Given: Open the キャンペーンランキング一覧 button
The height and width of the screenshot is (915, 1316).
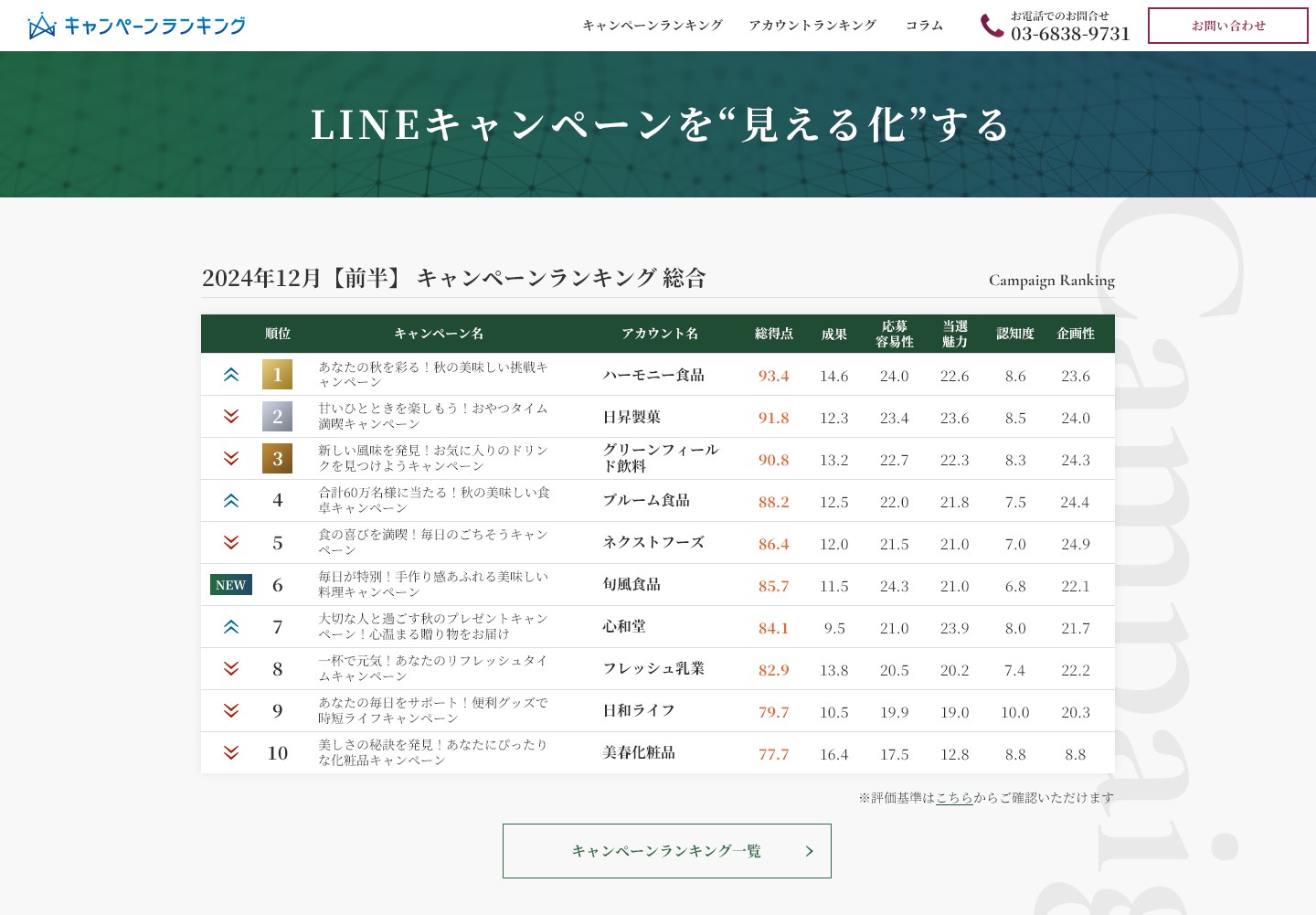Looking at the screenshot, I should (667, 851).
